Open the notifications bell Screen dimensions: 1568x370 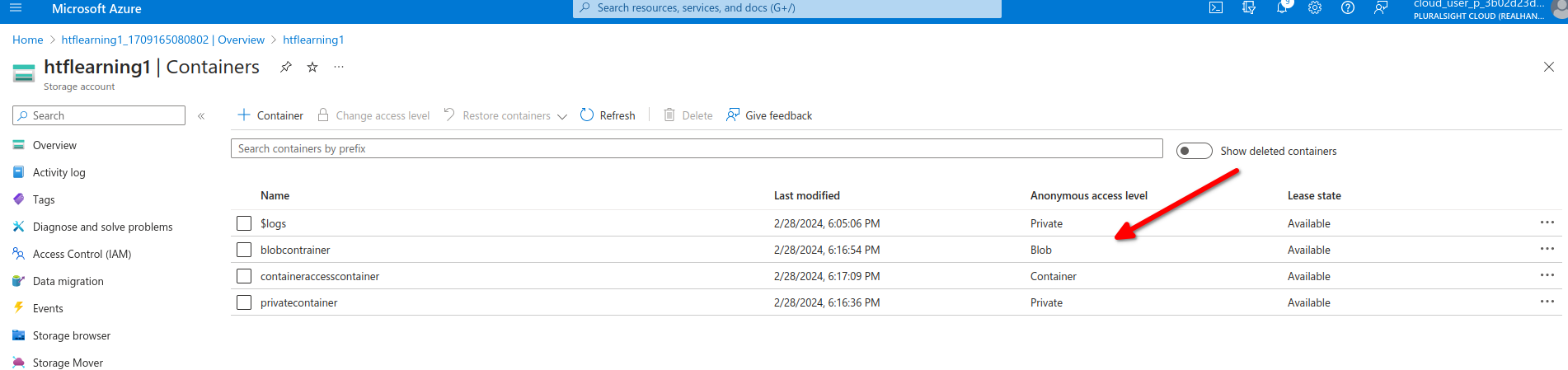(1282, 8)
